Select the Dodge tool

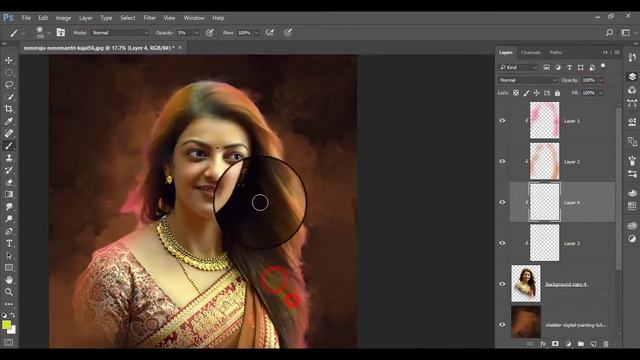point(9,219)
